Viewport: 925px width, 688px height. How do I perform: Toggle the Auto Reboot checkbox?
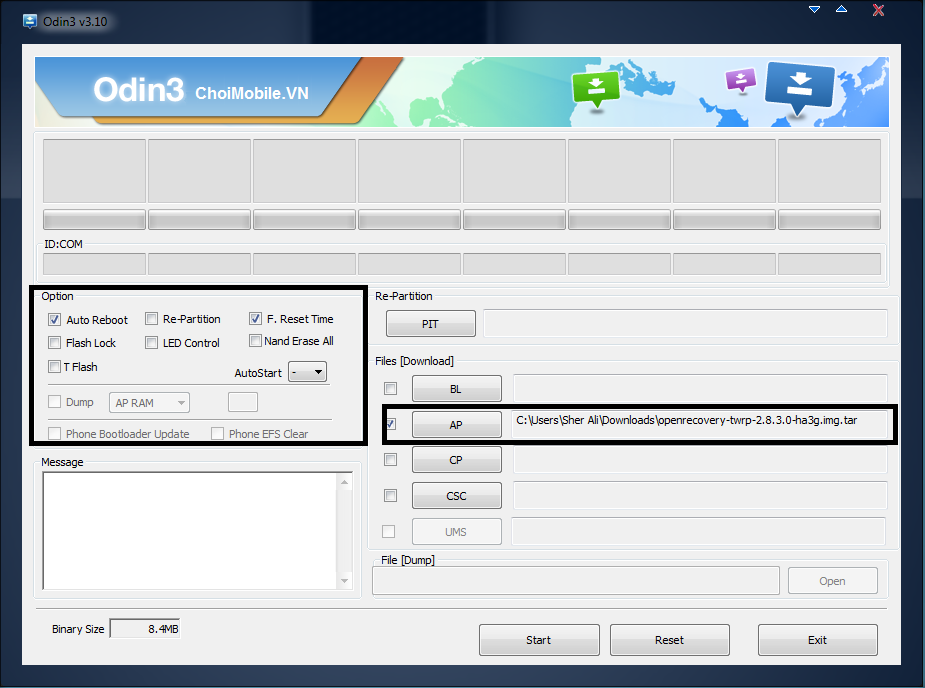pos(54,319)
